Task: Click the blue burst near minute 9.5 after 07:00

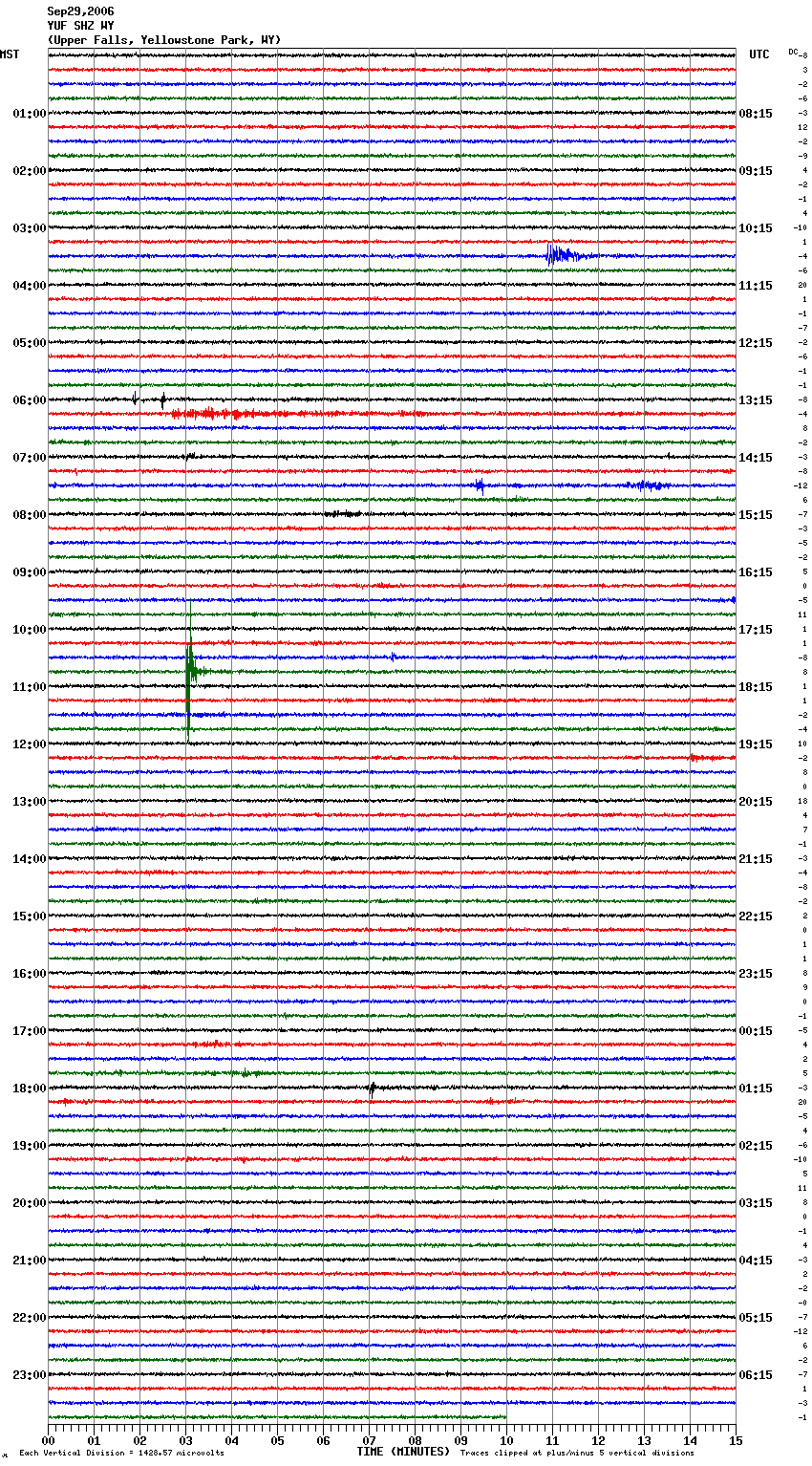Action: (x=480, y=485)
